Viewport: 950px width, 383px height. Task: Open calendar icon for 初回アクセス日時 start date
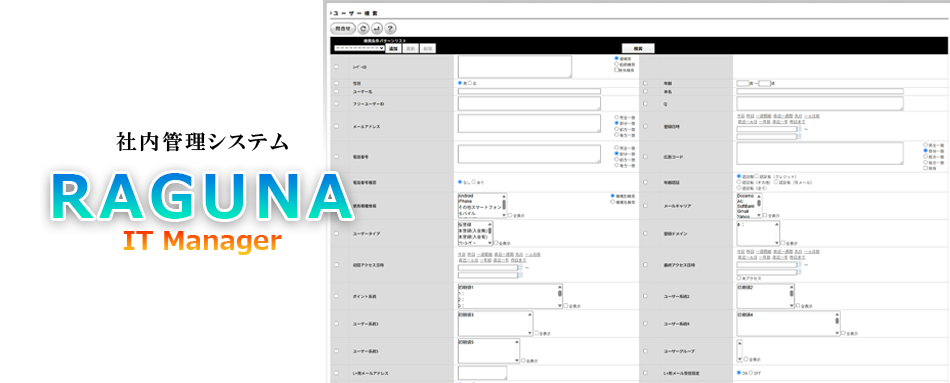[x=520, y=267]
